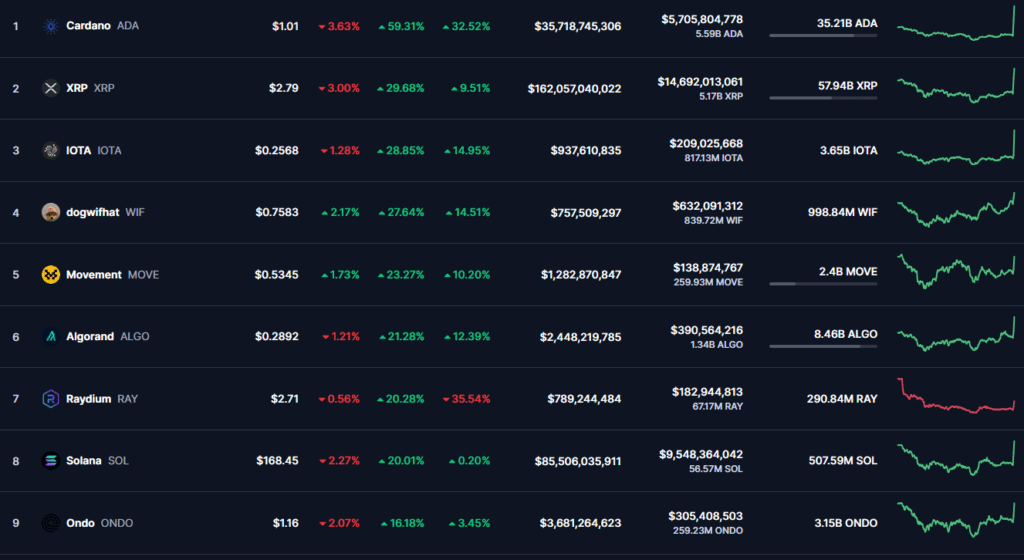This screenshot has width=1024, height=560.
Task: Click Raydium market cap $789,244,484
Action: pyautogui.click(x=584, y=399)
